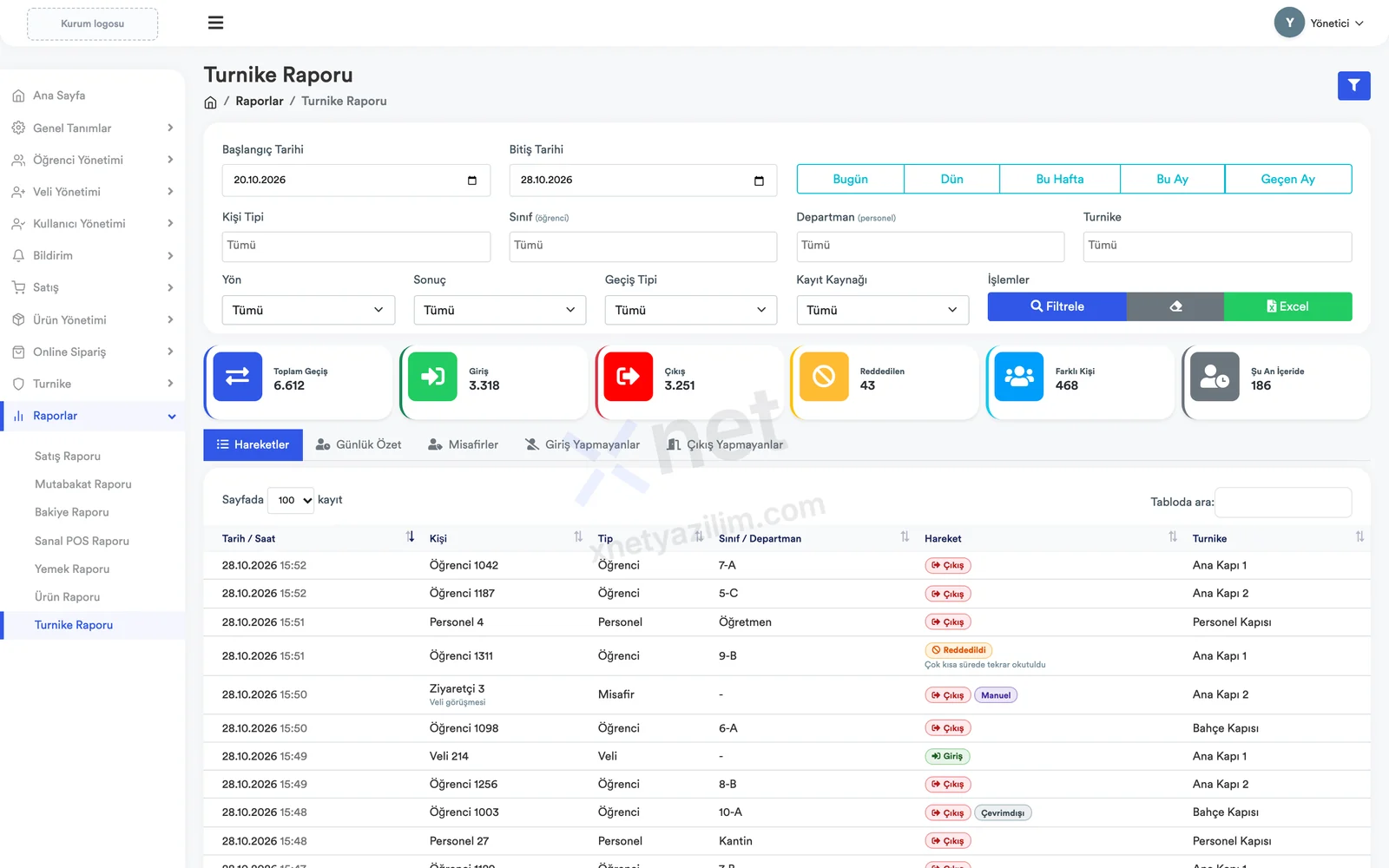
Task: Go to Ana Sayfa in sidebar
Action: (59, 95)
